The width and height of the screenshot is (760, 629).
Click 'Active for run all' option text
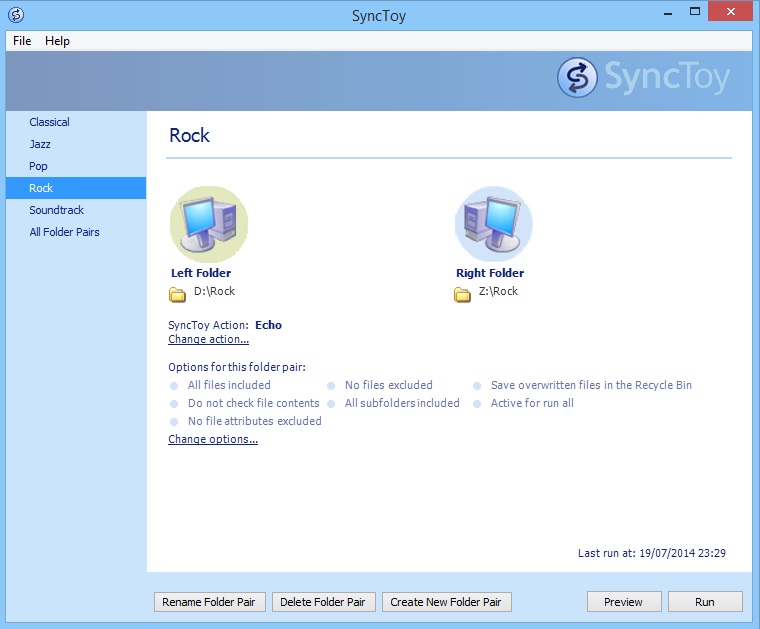pyautogui.click(x=532, y=403)
